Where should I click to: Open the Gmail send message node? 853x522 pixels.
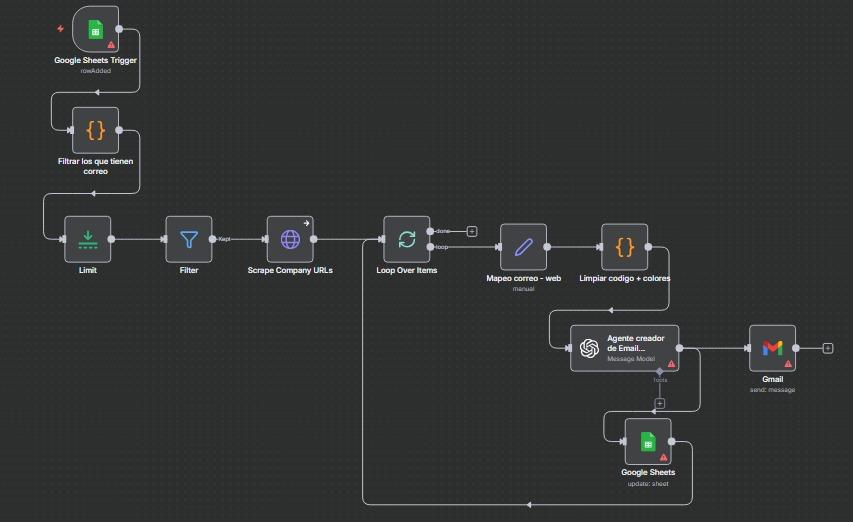pos(772,348)
